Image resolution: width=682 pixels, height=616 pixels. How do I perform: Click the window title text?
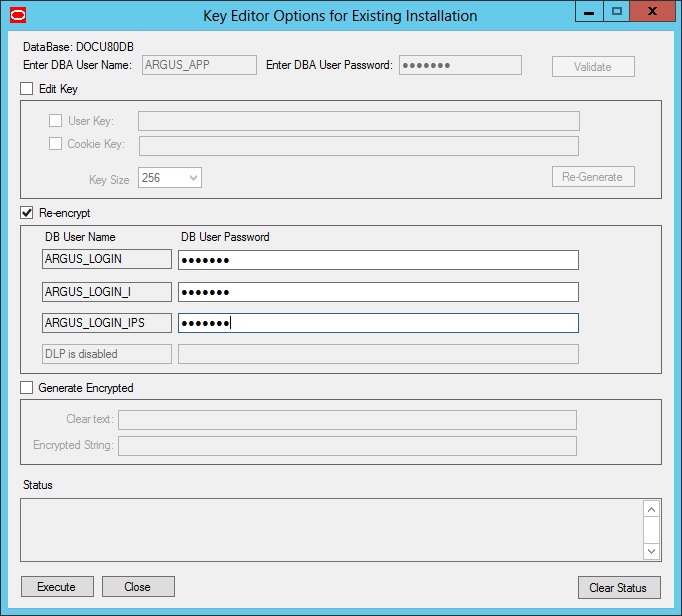pyautogui.click(x=340, y=16)
